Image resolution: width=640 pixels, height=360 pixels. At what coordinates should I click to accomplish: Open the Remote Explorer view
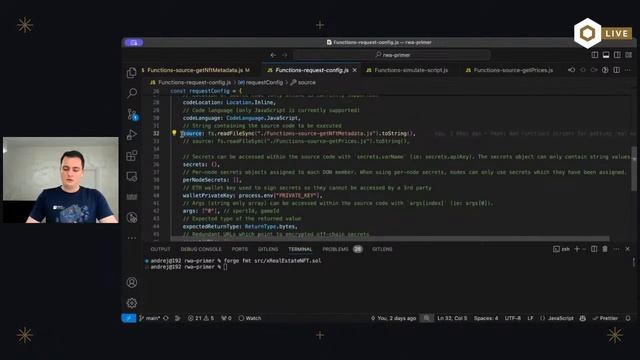(131, 176)
